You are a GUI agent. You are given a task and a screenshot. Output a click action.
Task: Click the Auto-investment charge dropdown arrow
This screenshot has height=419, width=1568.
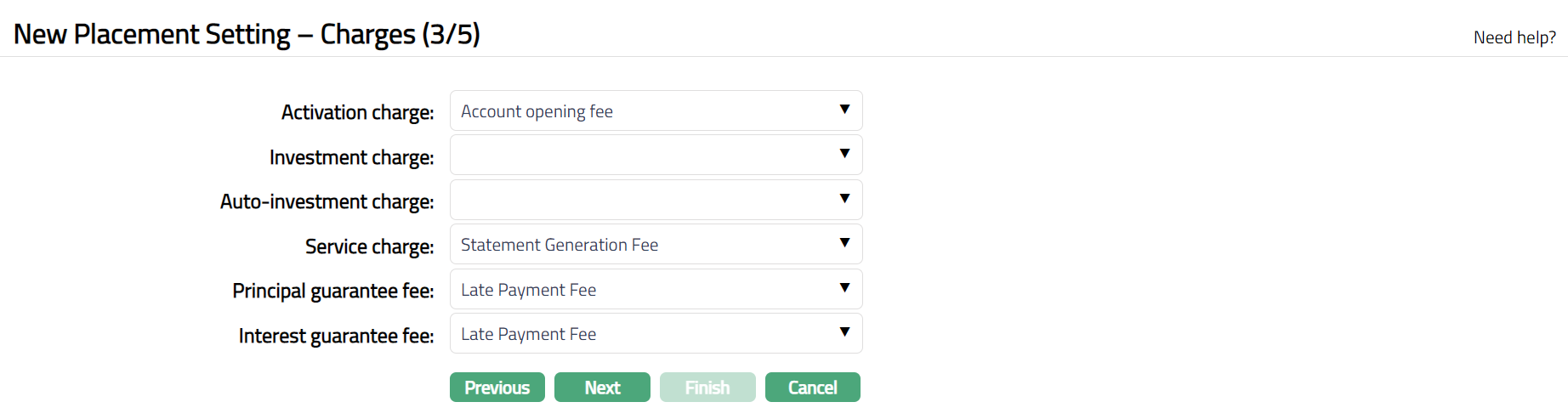(x=844, y=199)
